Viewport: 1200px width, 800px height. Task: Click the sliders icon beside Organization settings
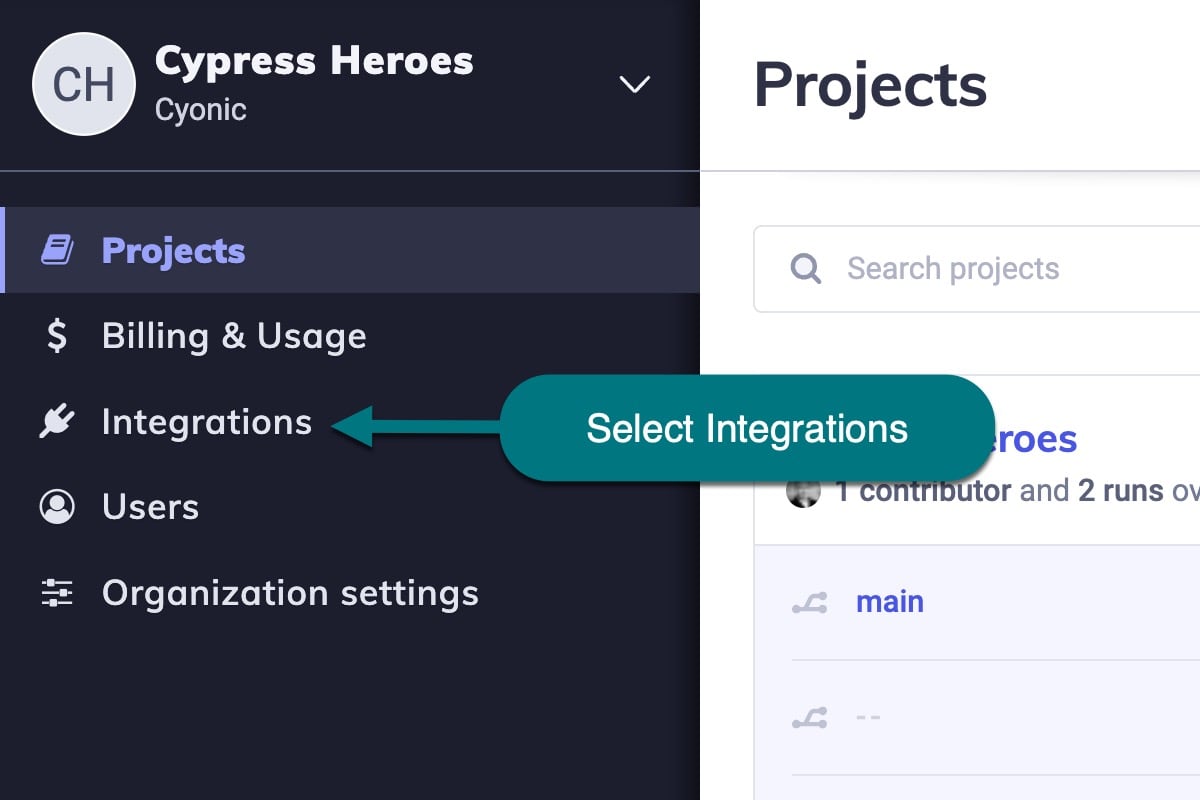pos(56,592)
